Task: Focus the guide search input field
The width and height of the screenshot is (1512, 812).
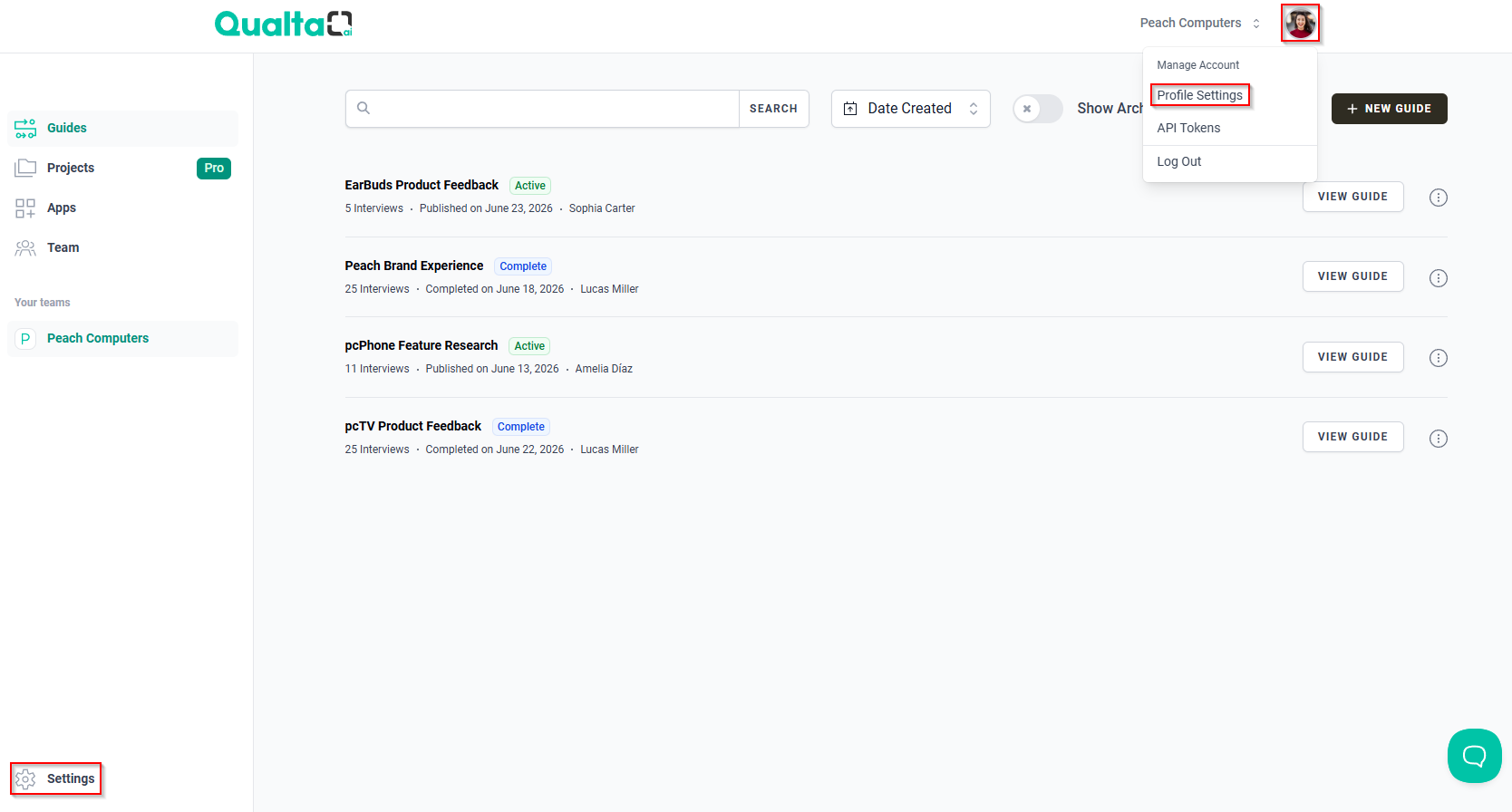Action: 542,109
